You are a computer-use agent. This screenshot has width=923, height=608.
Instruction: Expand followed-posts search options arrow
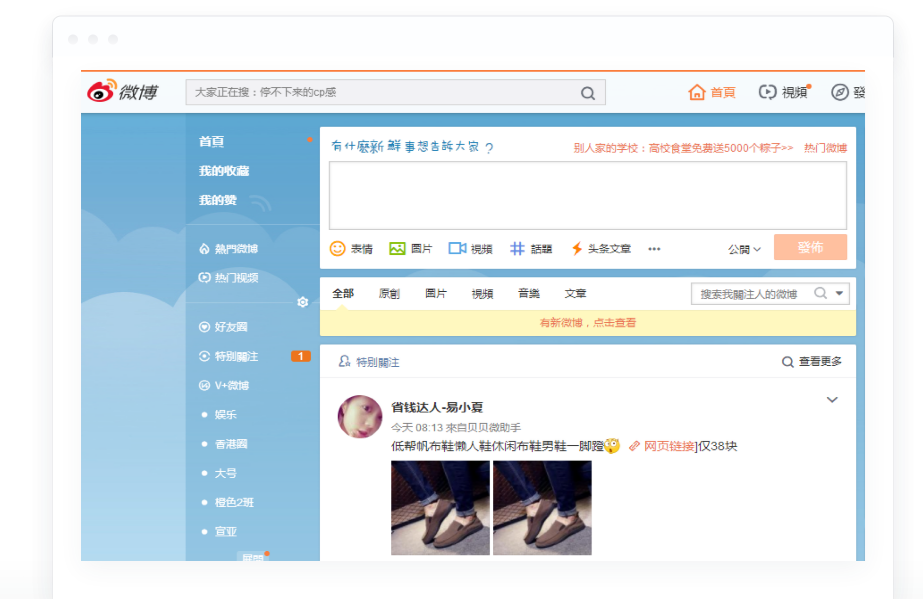[x=839, y=293]
